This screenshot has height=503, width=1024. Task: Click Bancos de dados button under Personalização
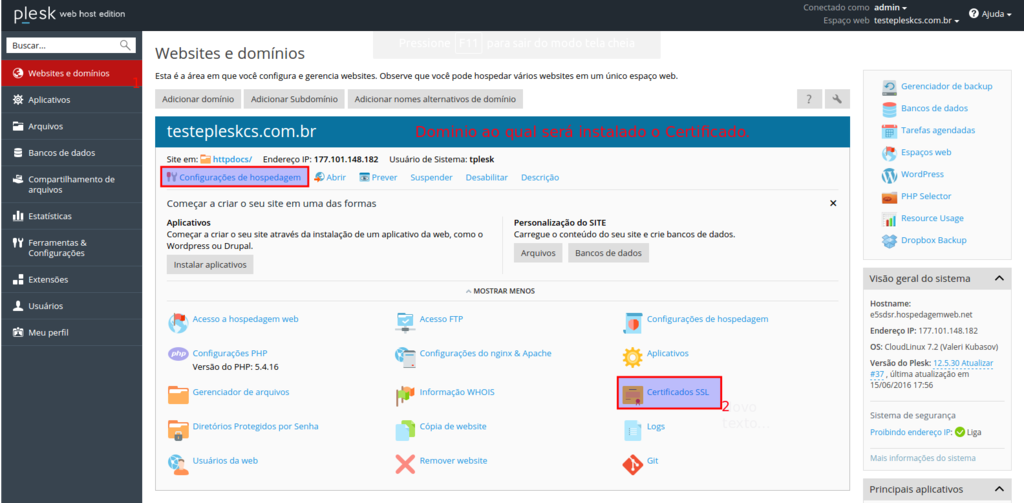pyautogui.click(x=608, y=253)
